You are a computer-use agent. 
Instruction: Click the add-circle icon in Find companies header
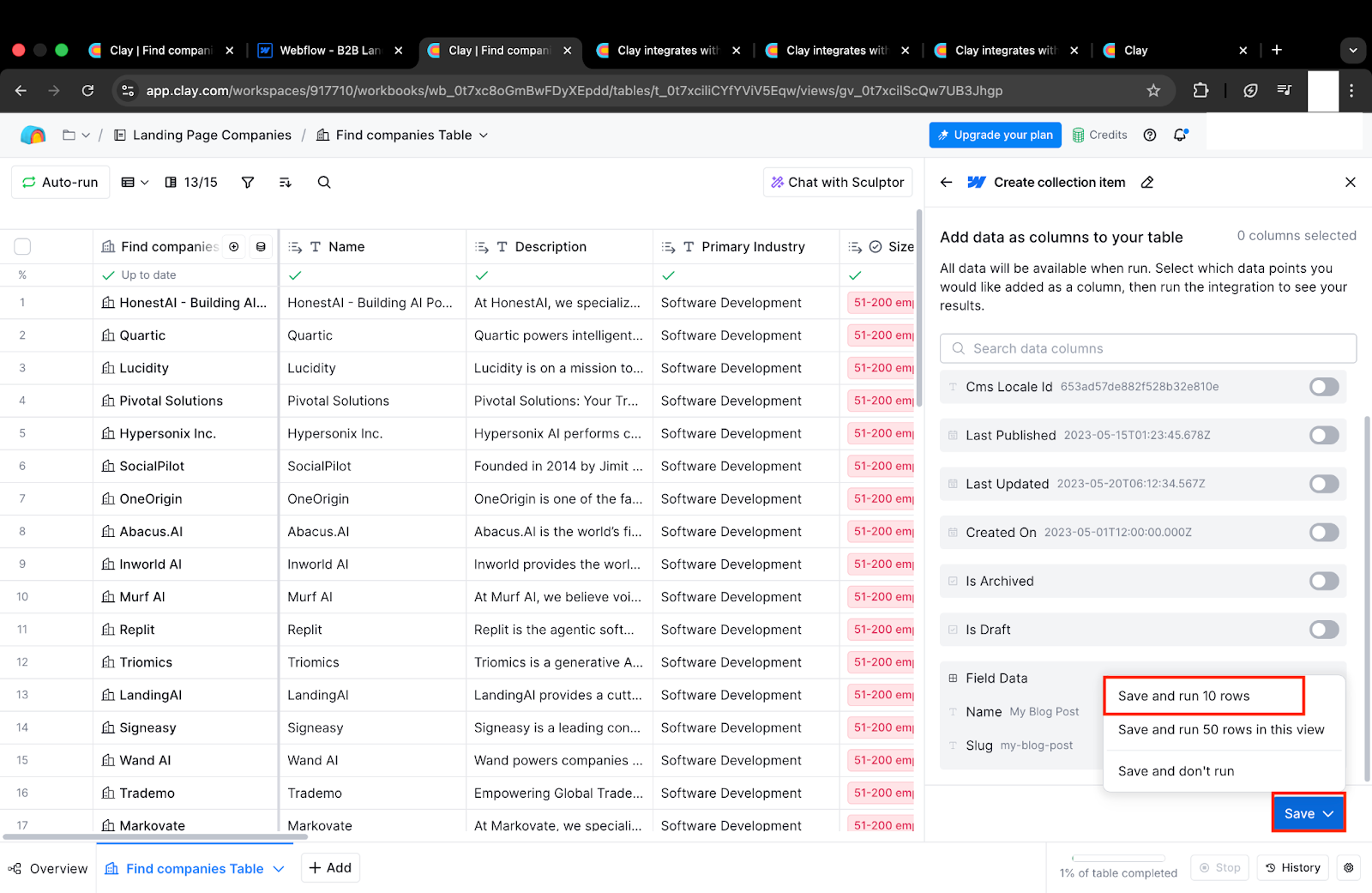pos(234,246)
